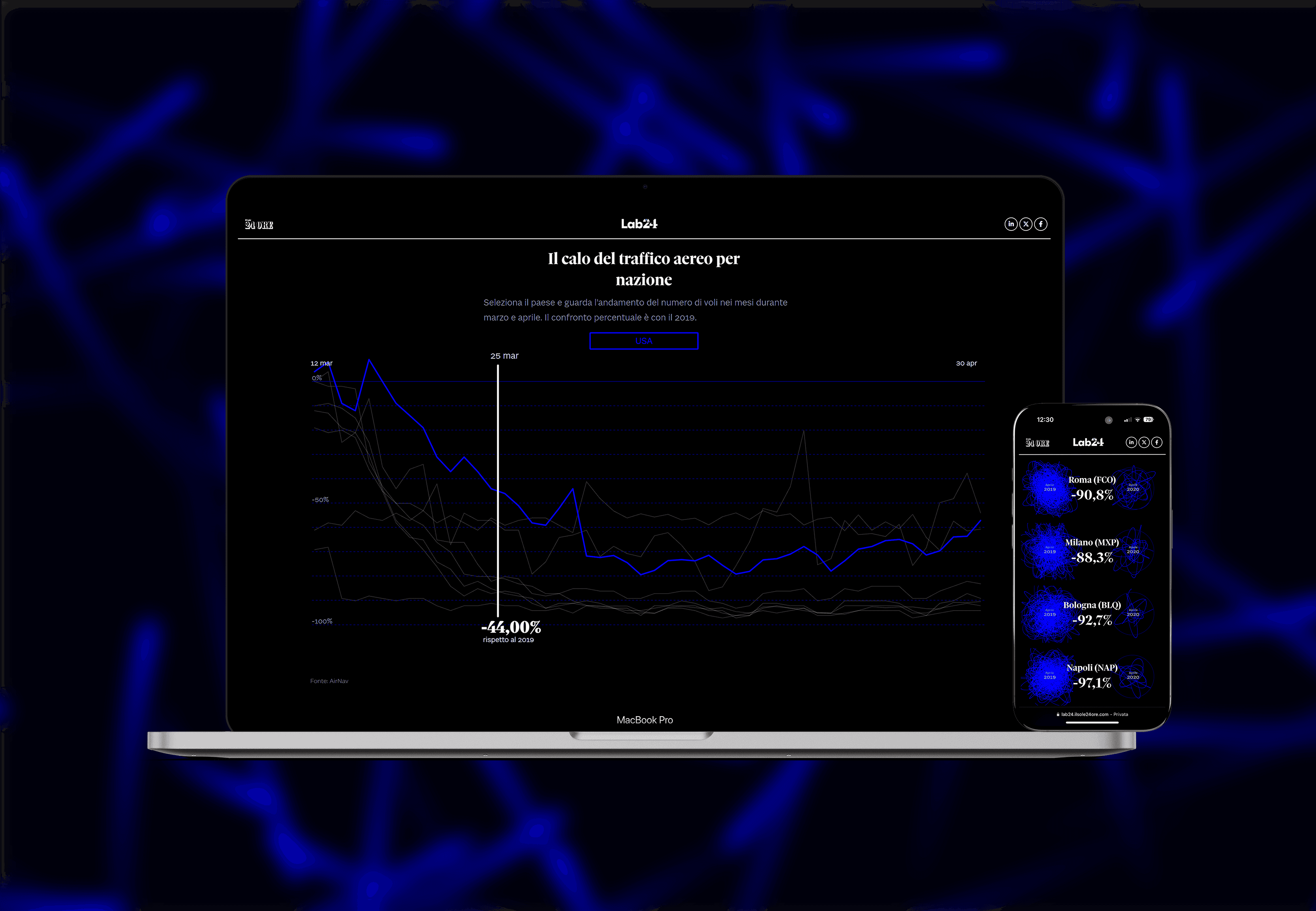This screenshot has height=911, width=1316.
Task: Open the USA country selector dropdown
Action: (x=643, y=341)
